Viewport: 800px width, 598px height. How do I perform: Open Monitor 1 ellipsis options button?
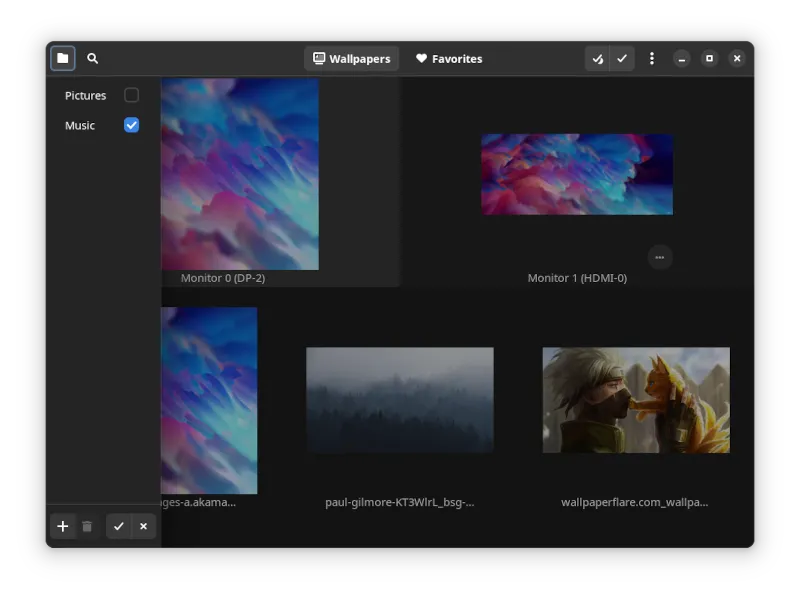[x=659, y=257]
